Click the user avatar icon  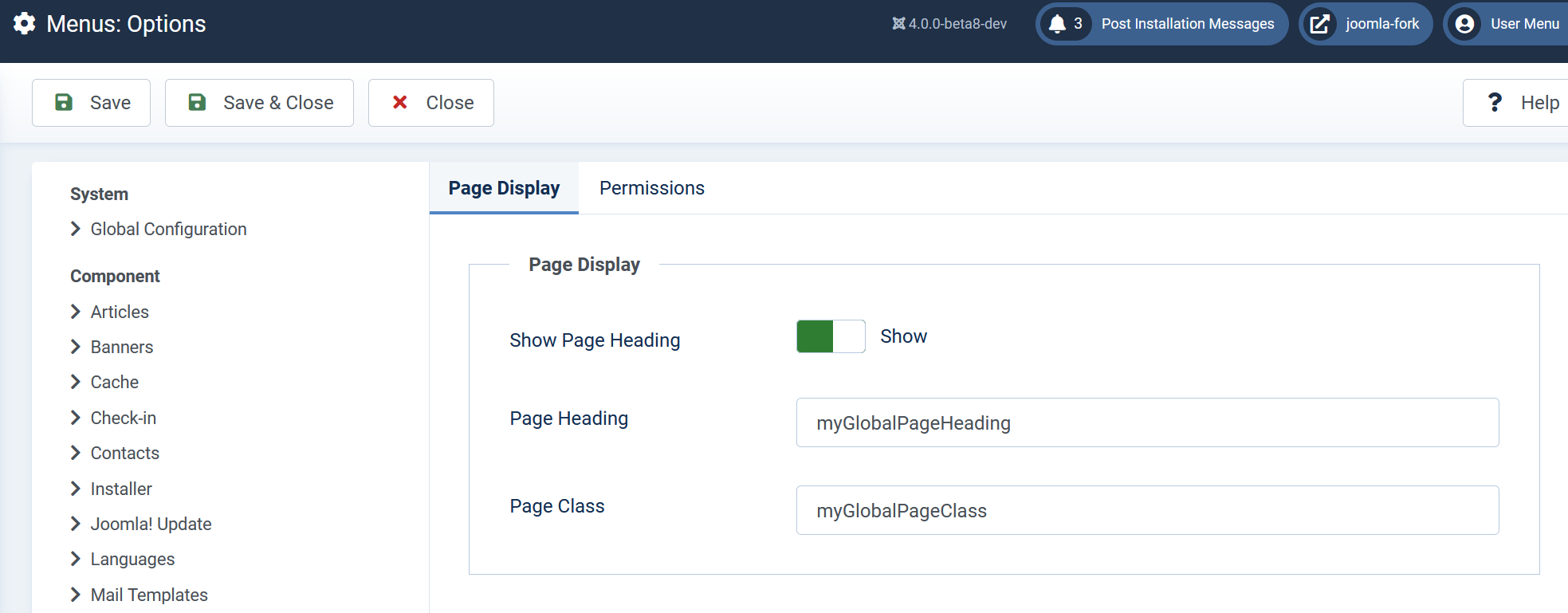click(1464, 24)
